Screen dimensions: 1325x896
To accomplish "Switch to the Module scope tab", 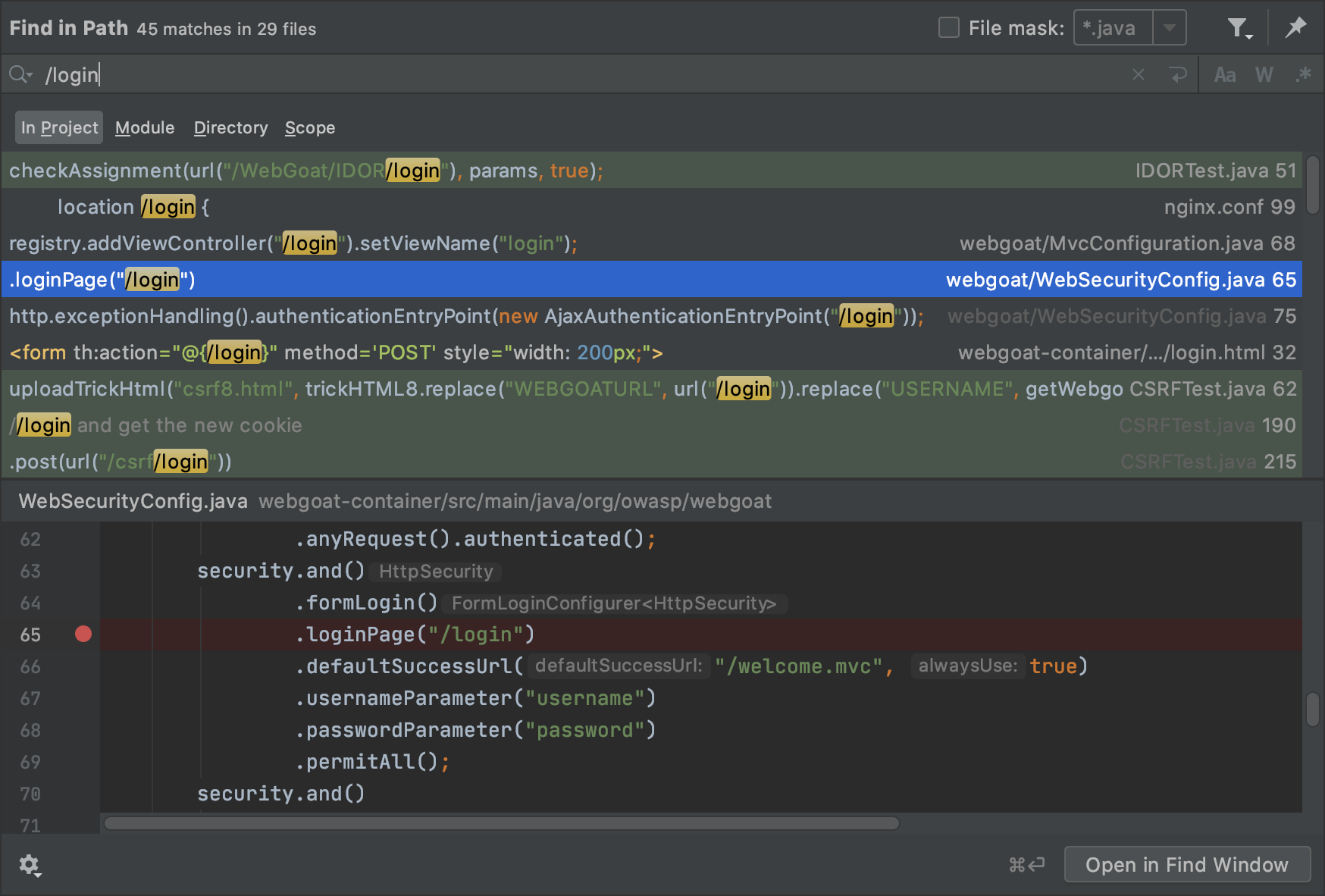I will [x=145, y=127].
